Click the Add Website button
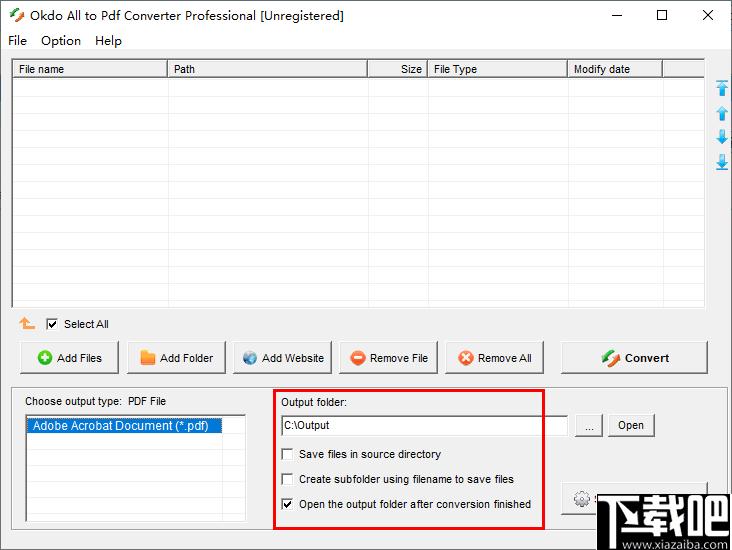 (x=282, y=358)
